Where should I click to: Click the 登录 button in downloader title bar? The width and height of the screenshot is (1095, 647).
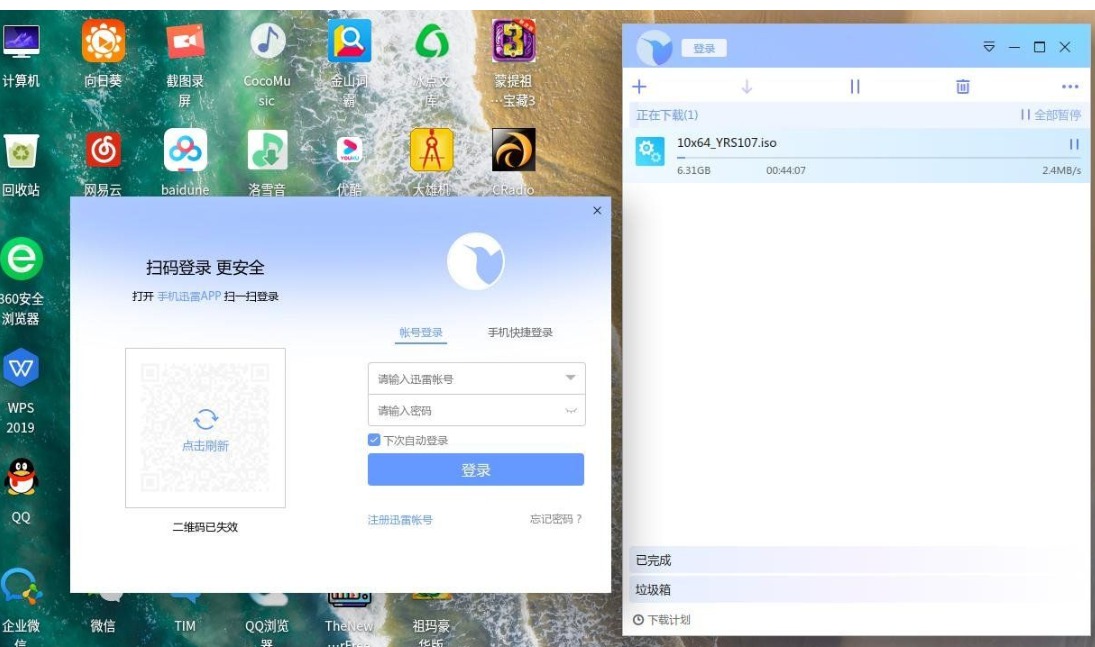click(x=704, y=48)
